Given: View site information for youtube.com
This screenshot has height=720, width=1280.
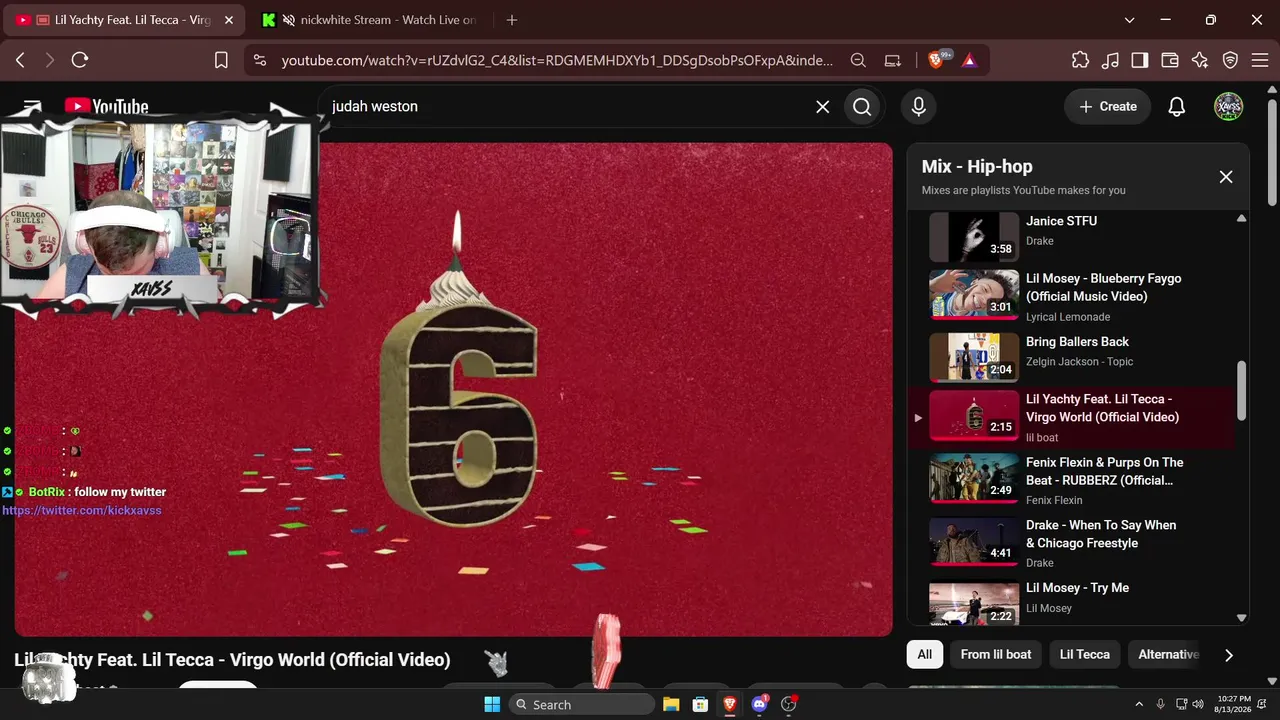Looking at the screenshot, I should pyautogui.click(x=260, y=60).
